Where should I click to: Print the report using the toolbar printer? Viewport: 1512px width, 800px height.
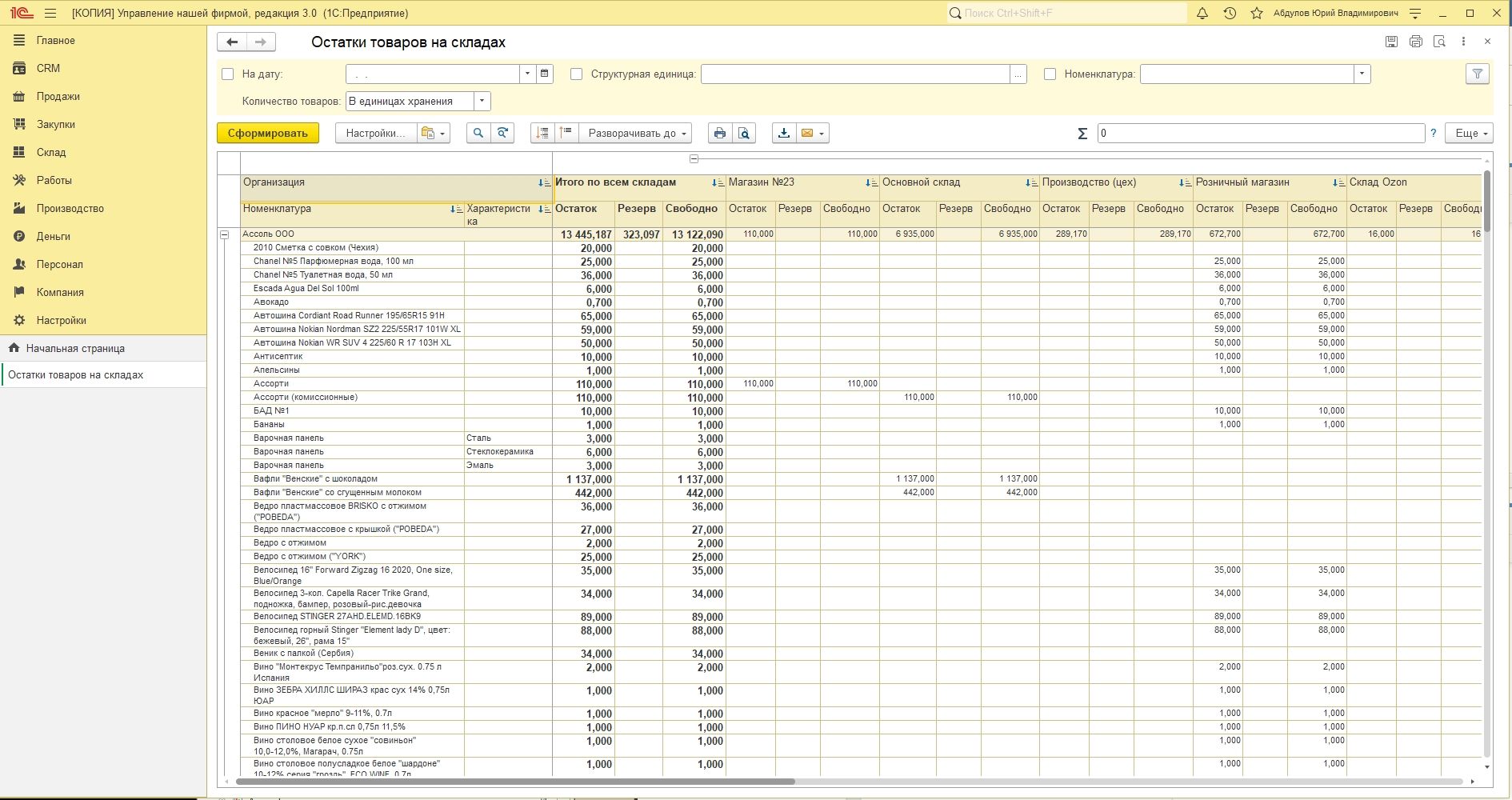click(720, 133)
